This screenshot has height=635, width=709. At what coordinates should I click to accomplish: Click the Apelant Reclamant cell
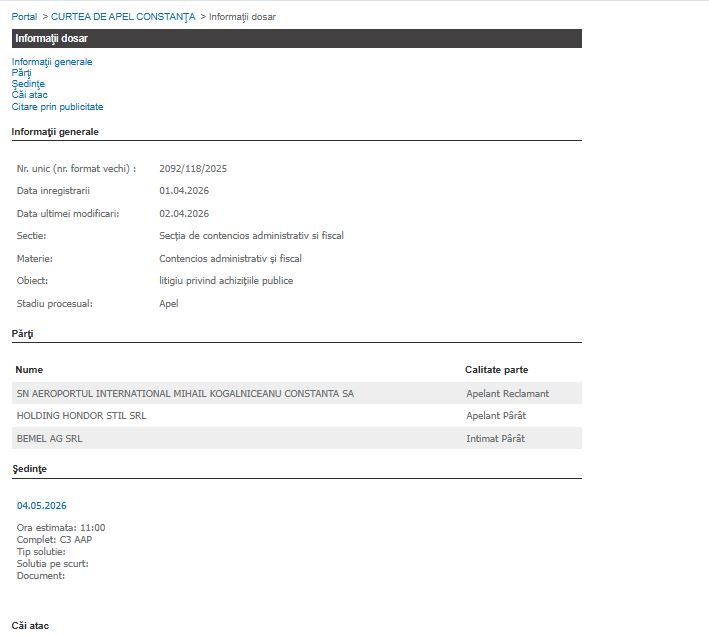click(507, 394)
